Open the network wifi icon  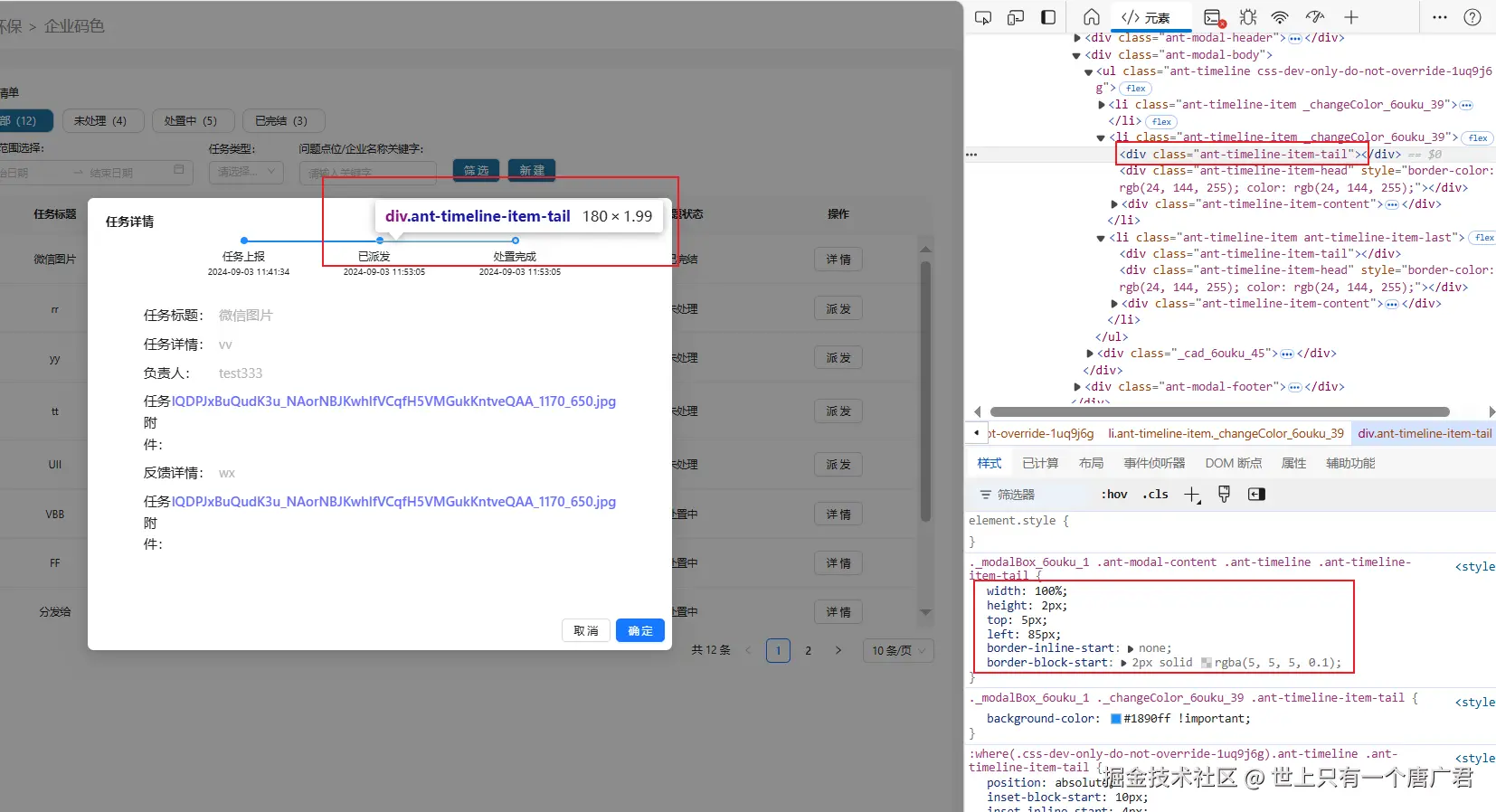(1280, 17)
